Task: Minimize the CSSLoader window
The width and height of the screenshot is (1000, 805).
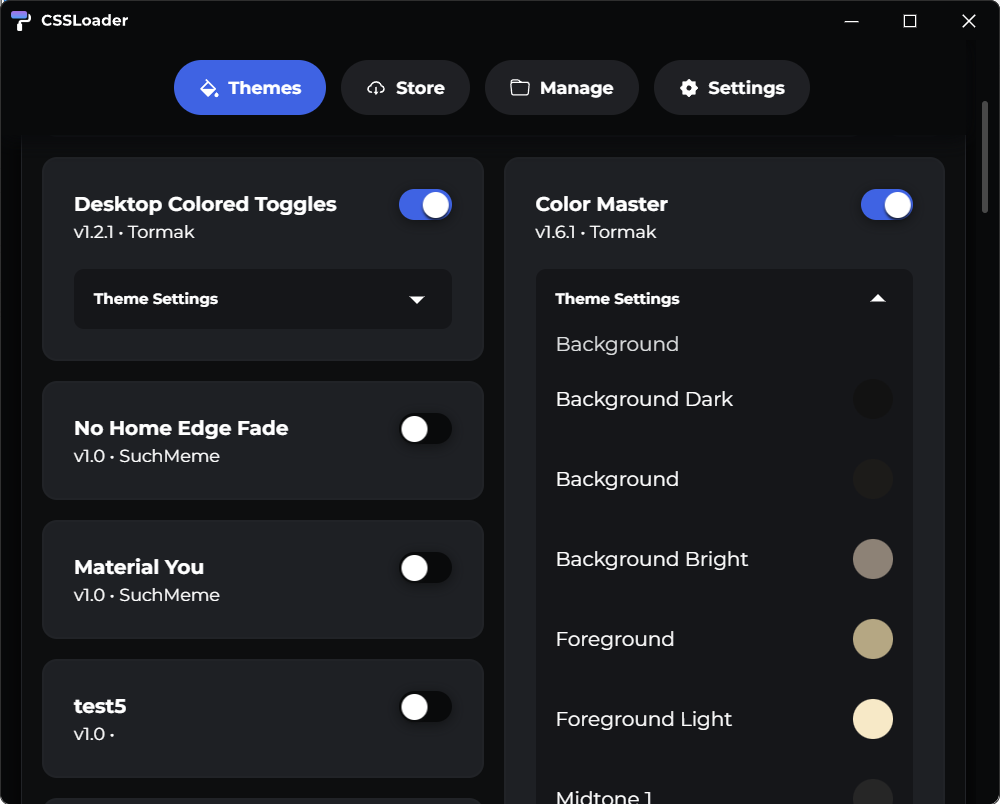Action: pyautogui.click(x=851, y=21)
